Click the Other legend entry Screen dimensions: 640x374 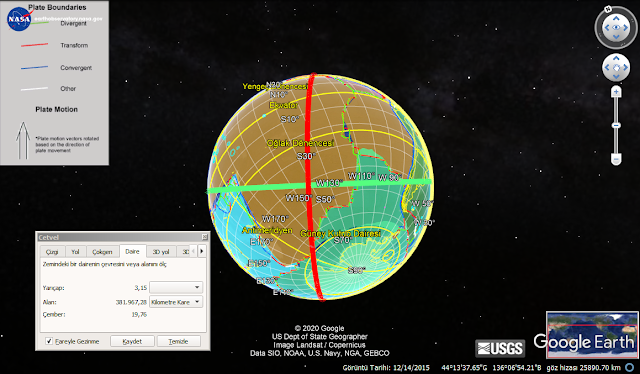[x=68, y=89]
